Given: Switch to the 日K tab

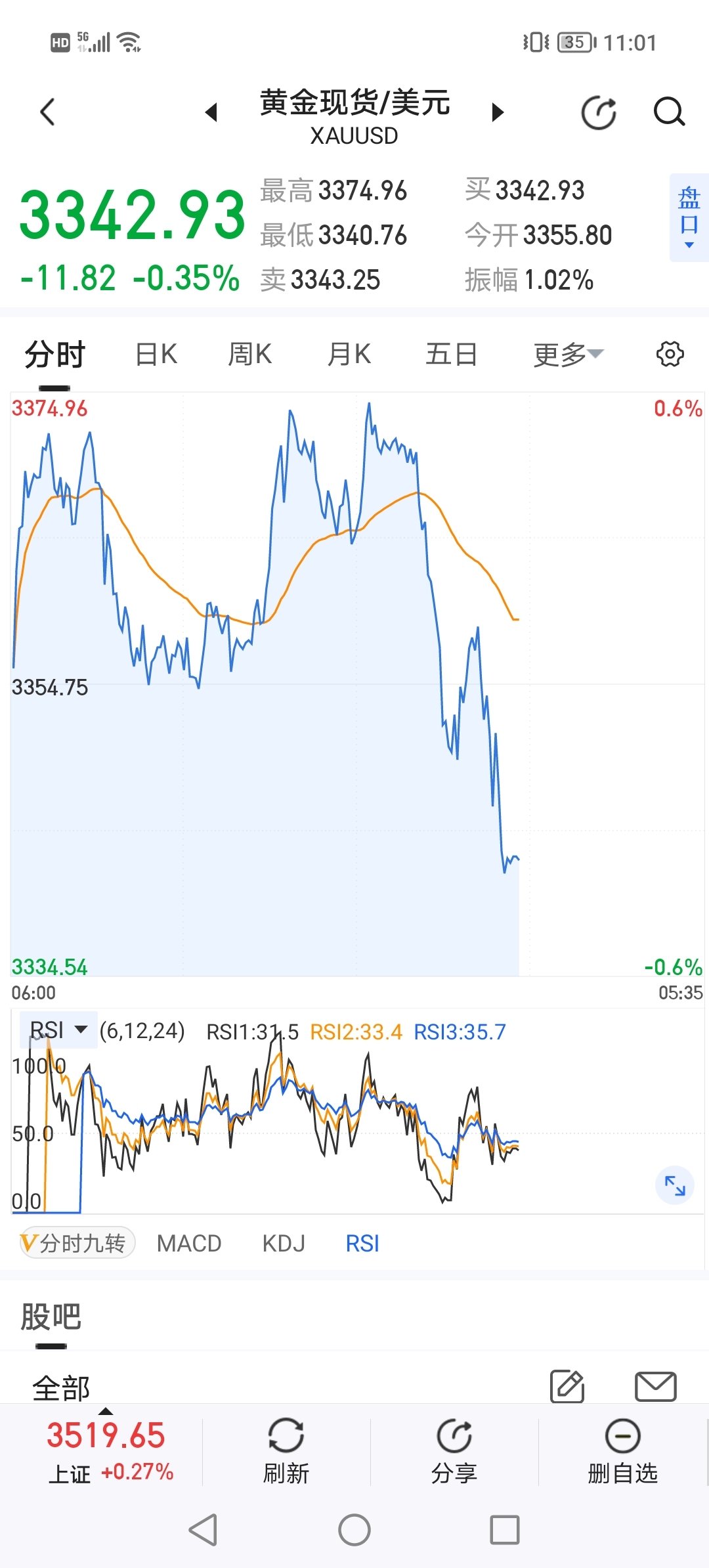Looking at the screenshot, I should tap(156, 355).
